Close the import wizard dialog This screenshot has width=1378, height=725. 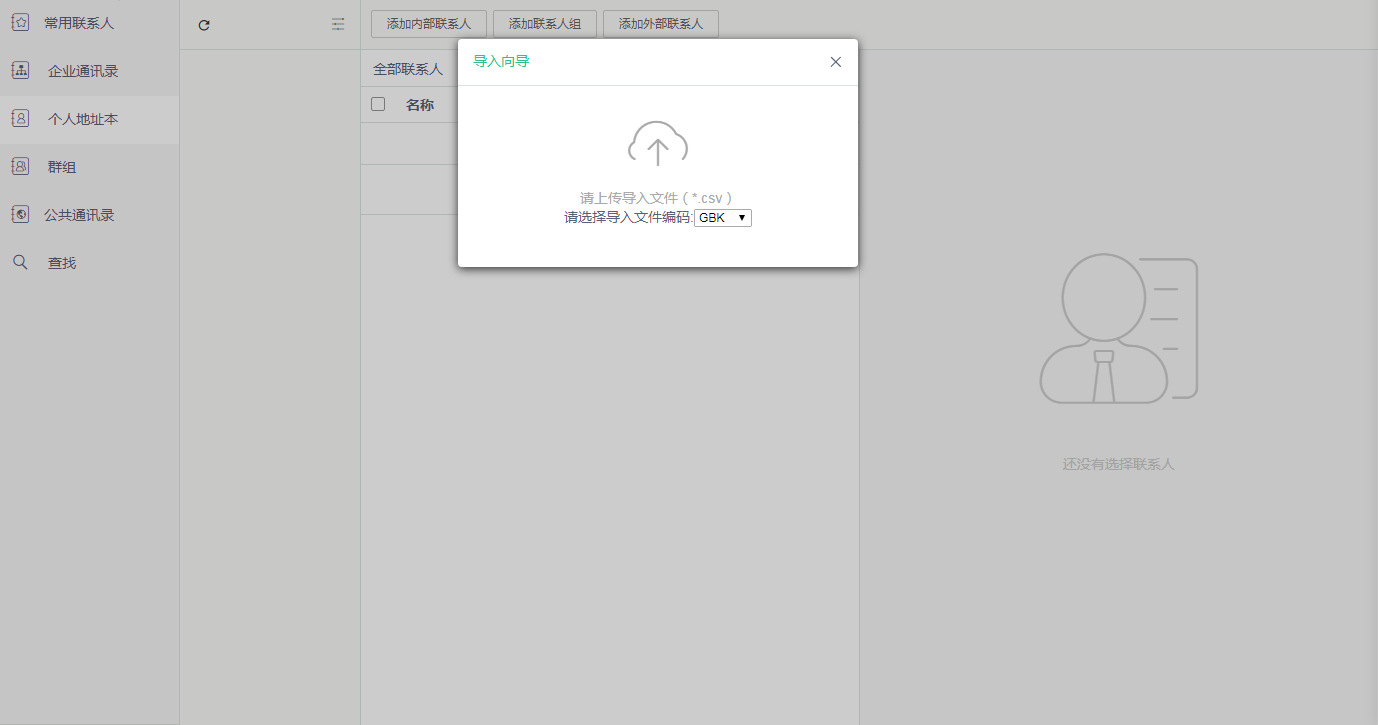[x=836, y=62]
